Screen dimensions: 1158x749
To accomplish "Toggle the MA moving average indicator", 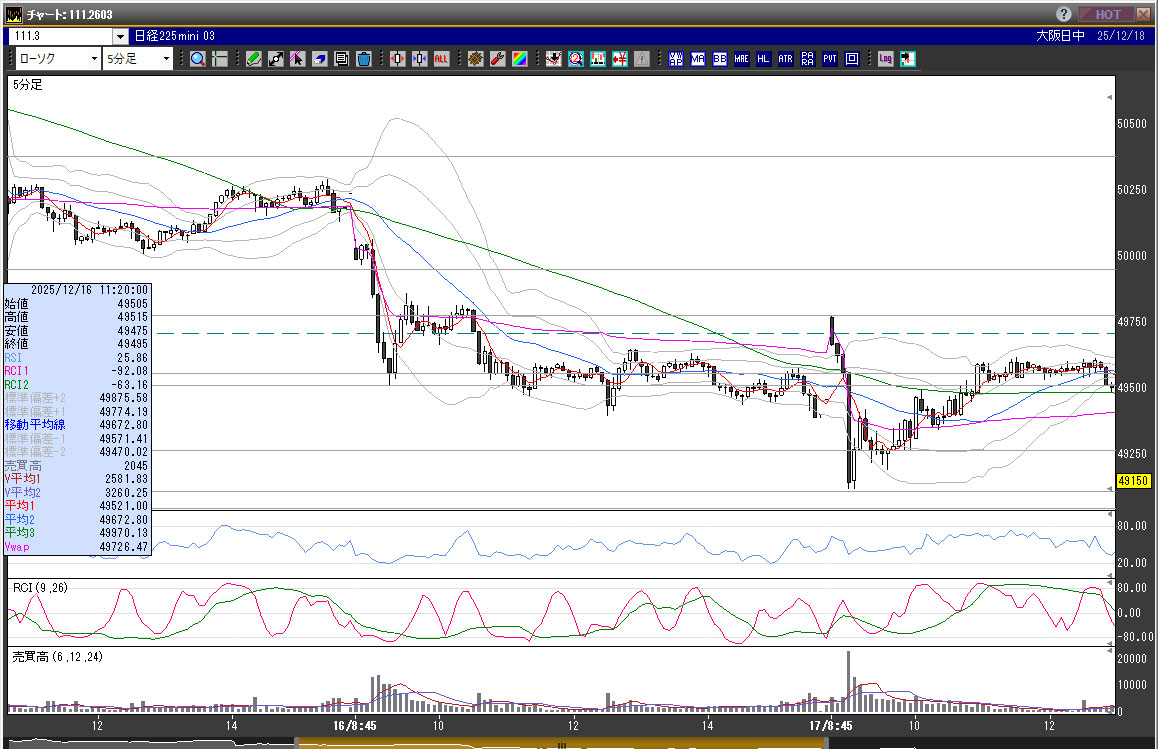I will click(698, 59).
